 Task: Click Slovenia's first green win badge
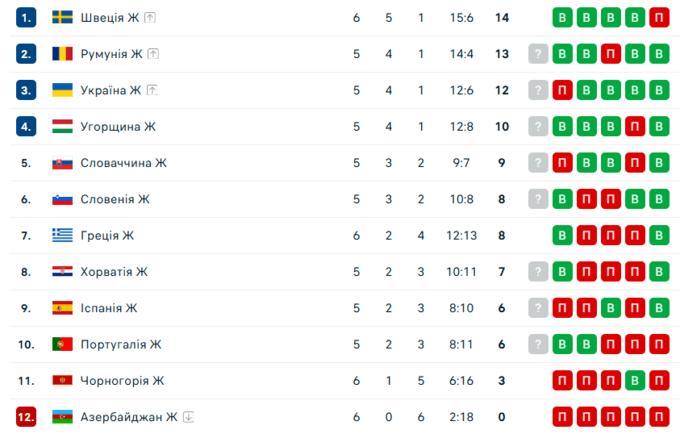[x=563, y=199]
